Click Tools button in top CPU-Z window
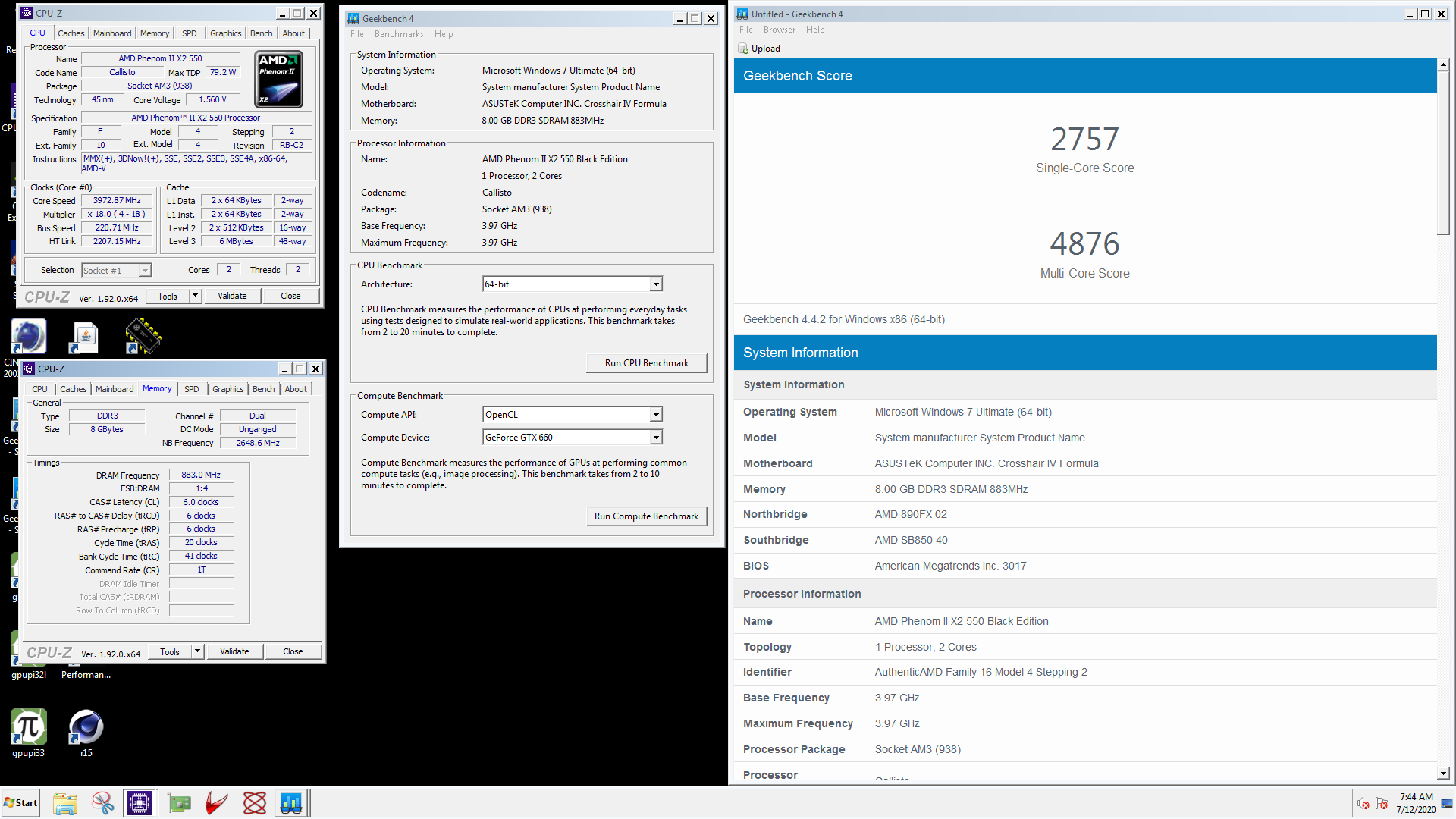 point(168,296)
